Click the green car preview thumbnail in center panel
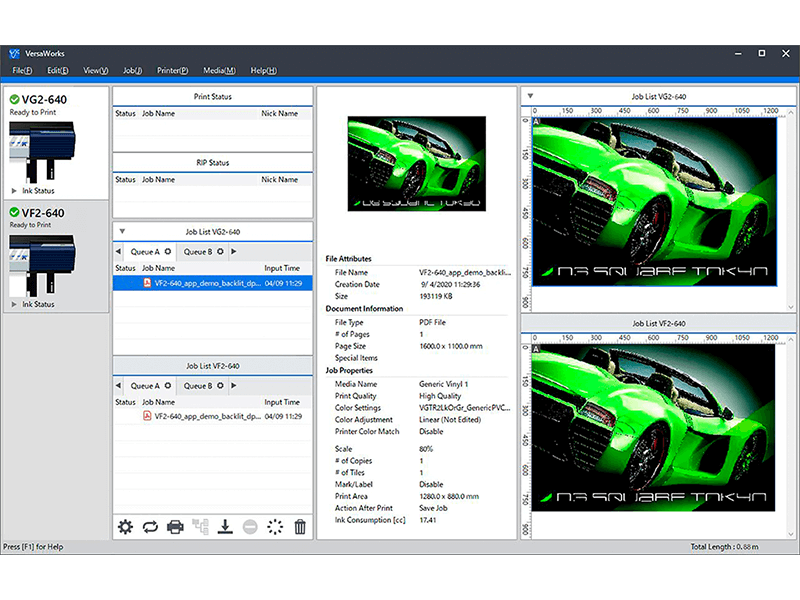The width and height of the screenshot is (800, 600). [417, 164]
